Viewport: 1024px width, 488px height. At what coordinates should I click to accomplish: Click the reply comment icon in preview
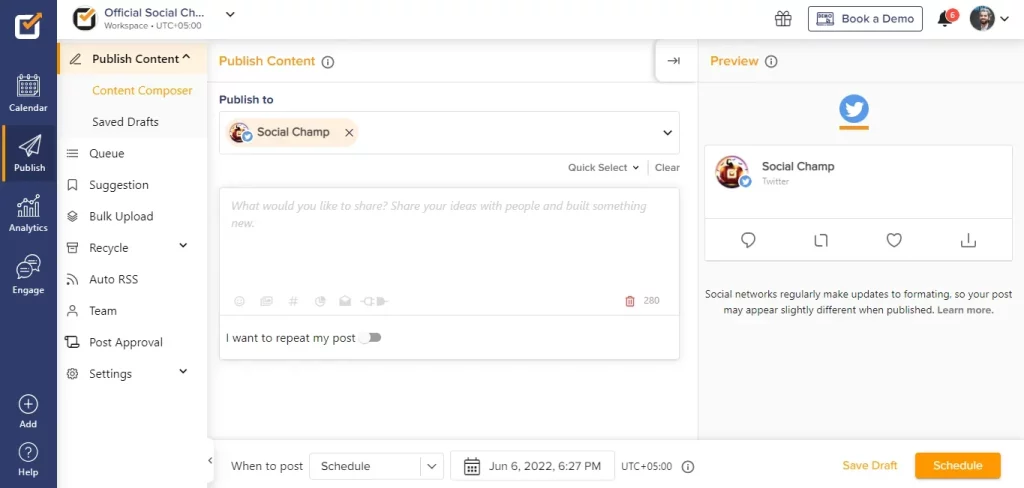[748, 240]
